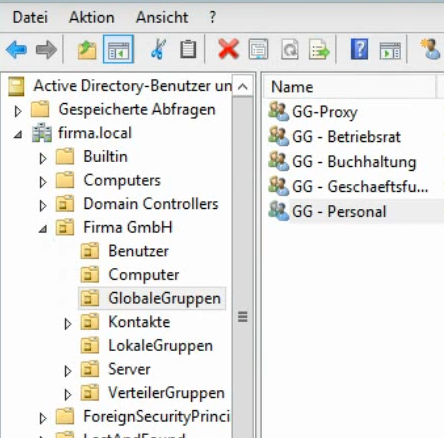Collapse the Firma GmbH node
Image resolution: width=444 pixels, height=438 pixels.
pyautogui.click(x=43, y=229)
